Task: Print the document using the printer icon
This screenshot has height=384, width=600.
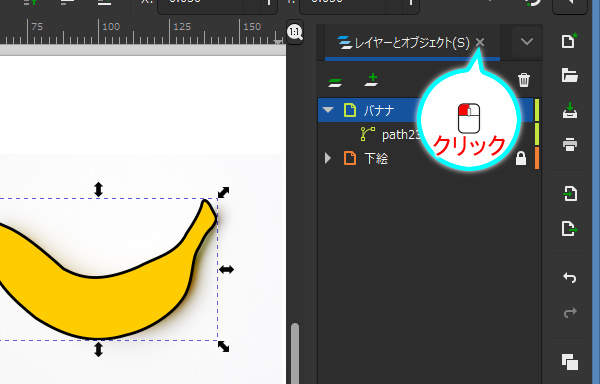Action: coord(570,145)
